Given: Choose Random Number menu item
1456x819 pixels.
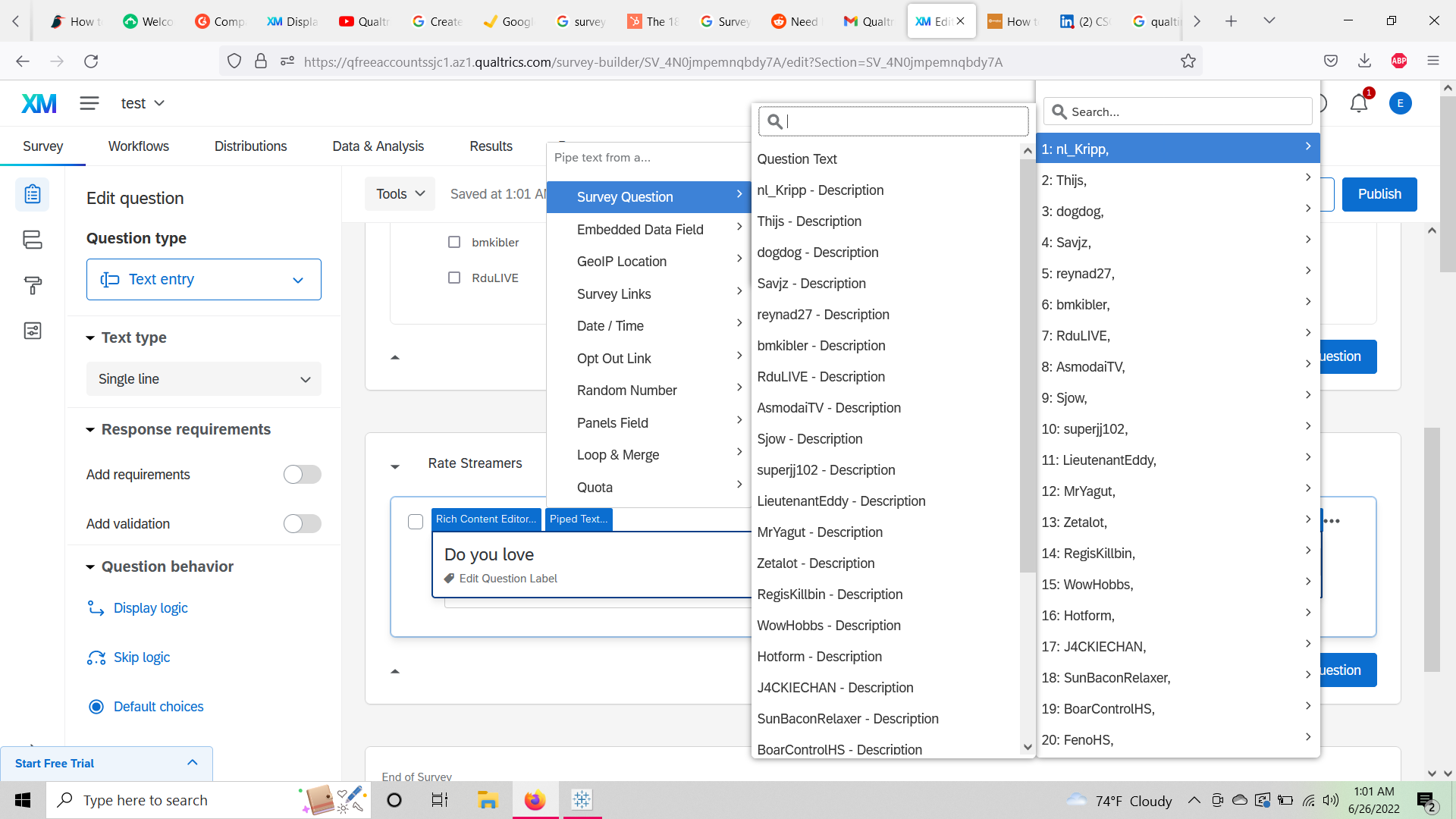Looking at the screenshot, I should 648,391.
